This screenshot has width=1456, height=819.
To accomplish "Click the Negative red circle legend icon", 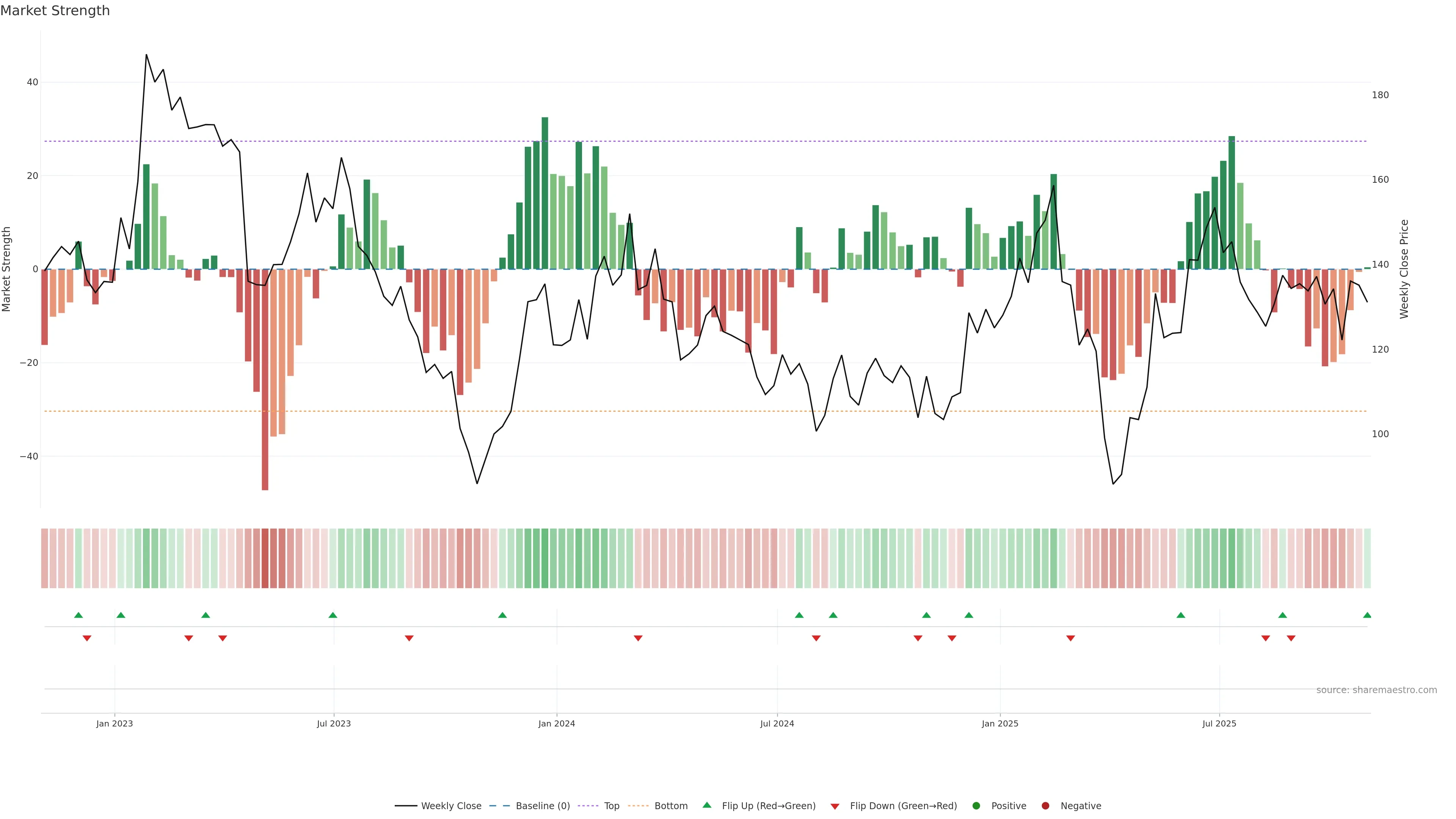I will tap(1045, 805).
